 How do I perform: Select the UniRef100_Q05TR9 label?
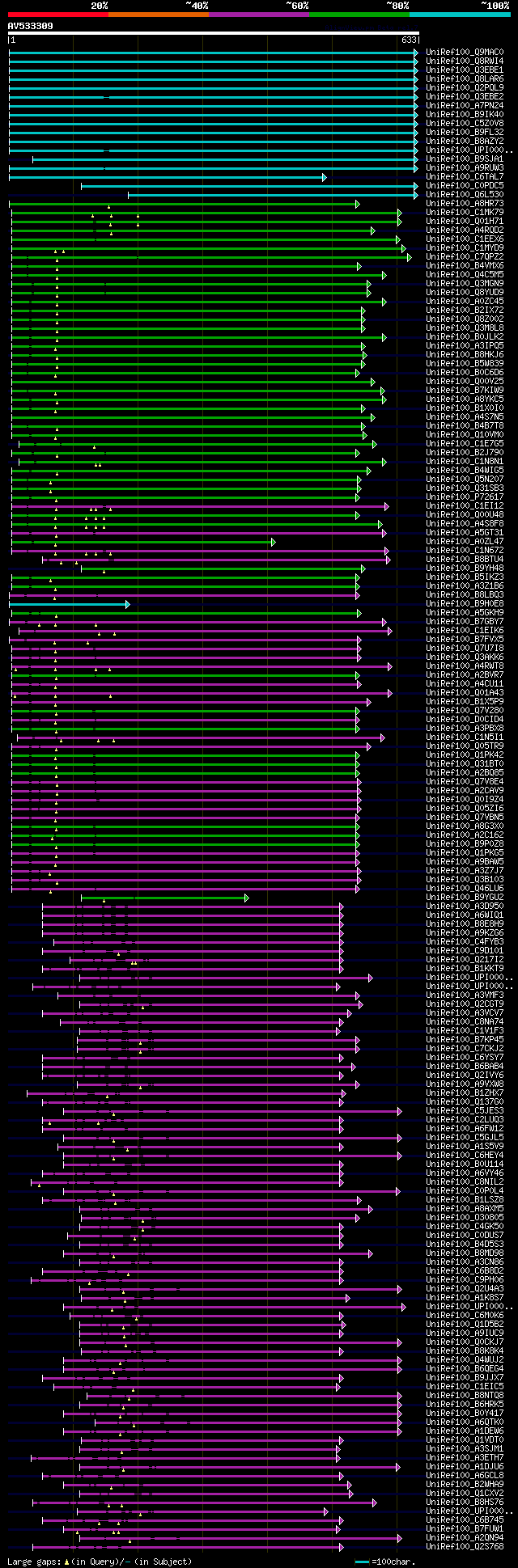(x=465, y=746)
